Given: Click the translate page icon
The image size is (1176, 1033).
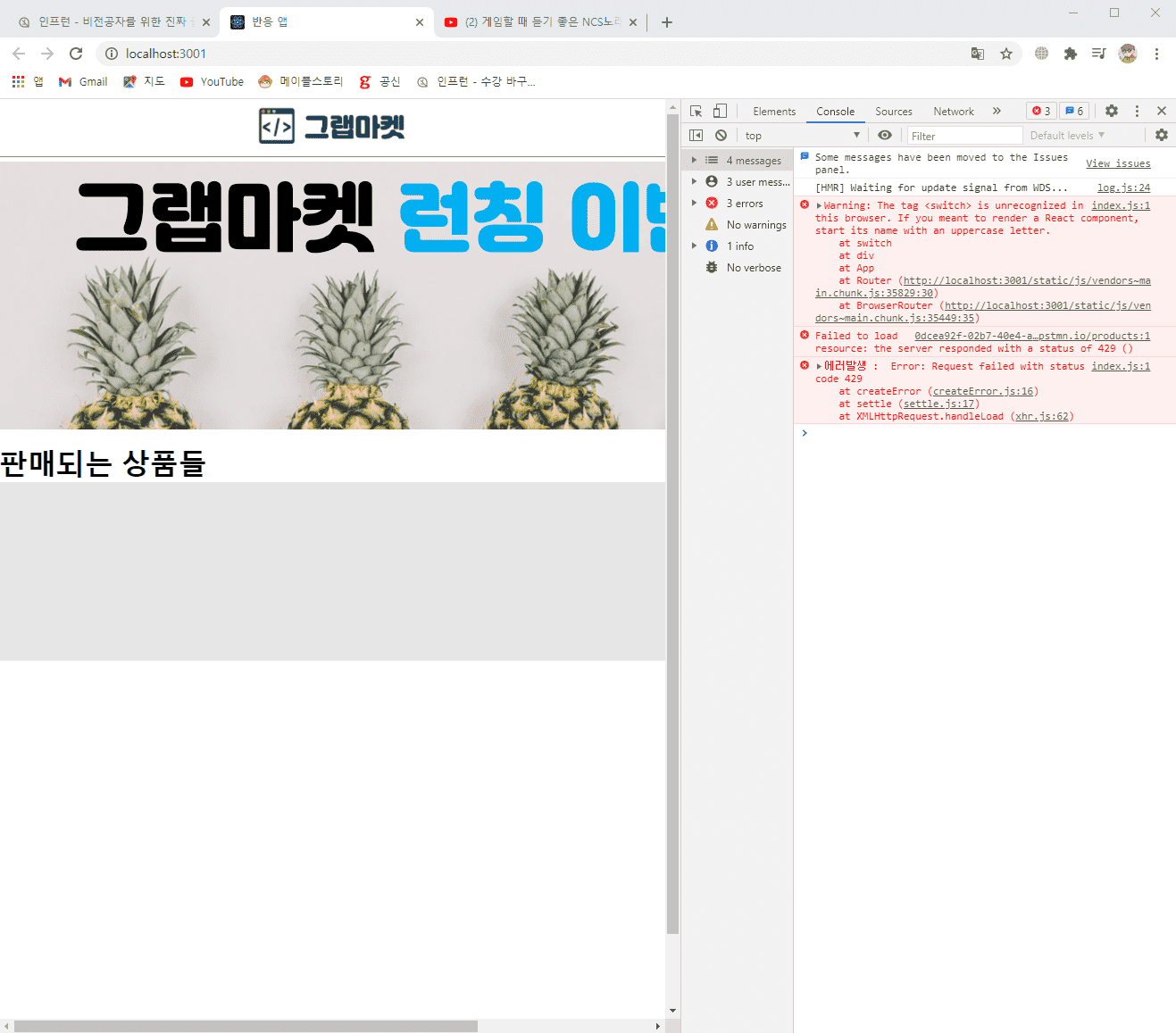Looking at the screenshot, I should (x=978, y=54).
